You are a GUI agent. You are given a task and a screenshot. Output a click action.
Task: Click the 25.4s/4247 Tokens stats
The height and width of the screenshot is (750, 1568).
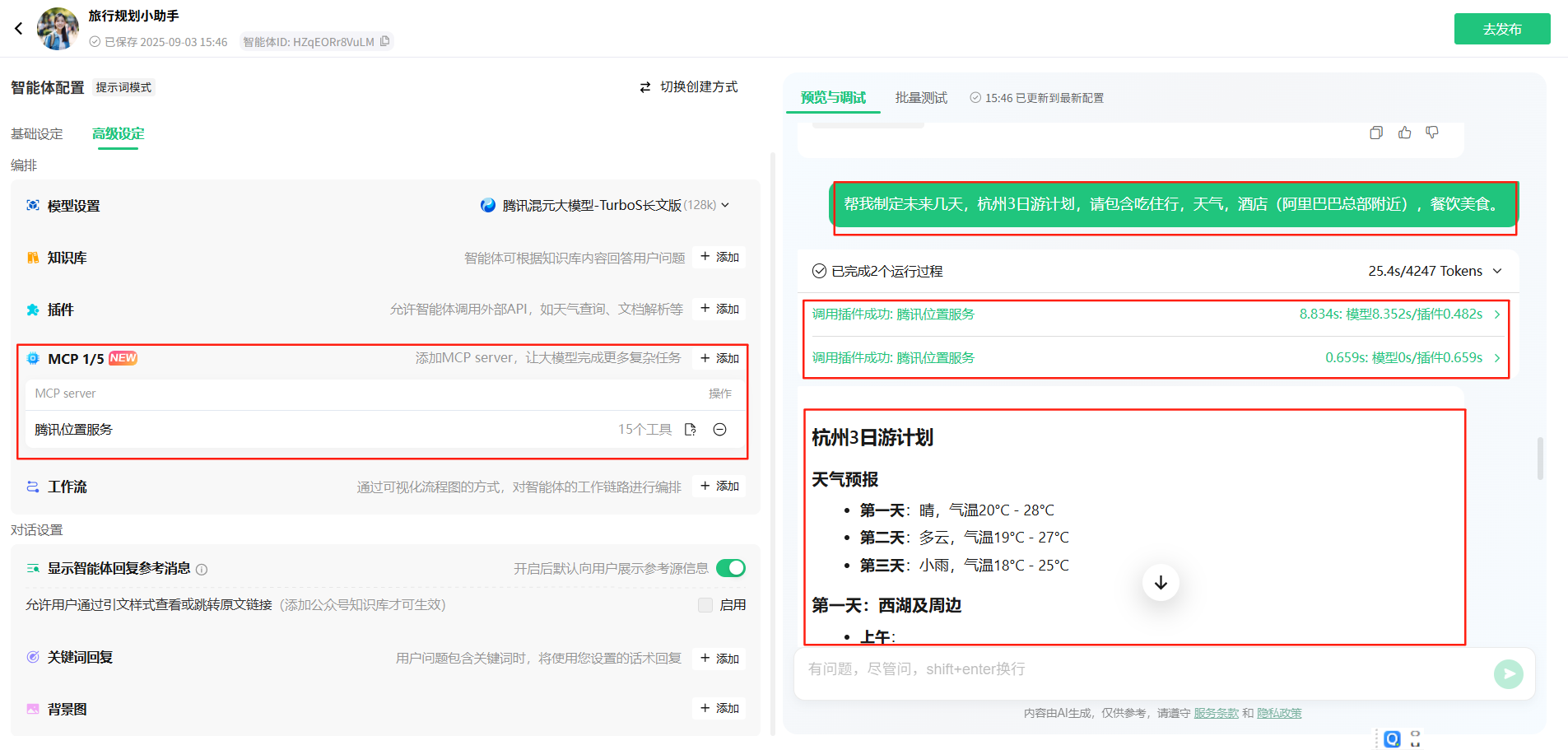pos(1425,271)
